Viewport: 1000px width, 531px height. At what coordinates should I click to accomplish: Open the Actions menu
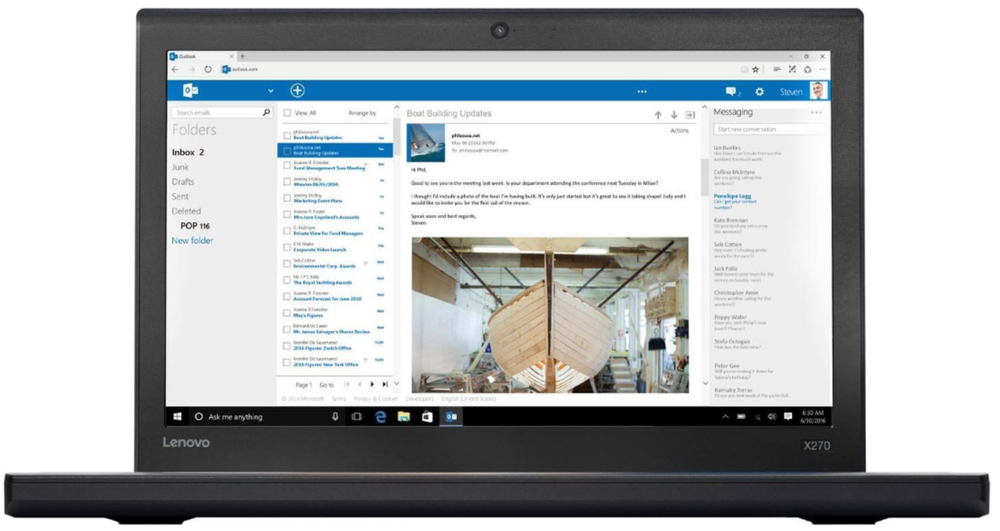click(x=679, y=131)
